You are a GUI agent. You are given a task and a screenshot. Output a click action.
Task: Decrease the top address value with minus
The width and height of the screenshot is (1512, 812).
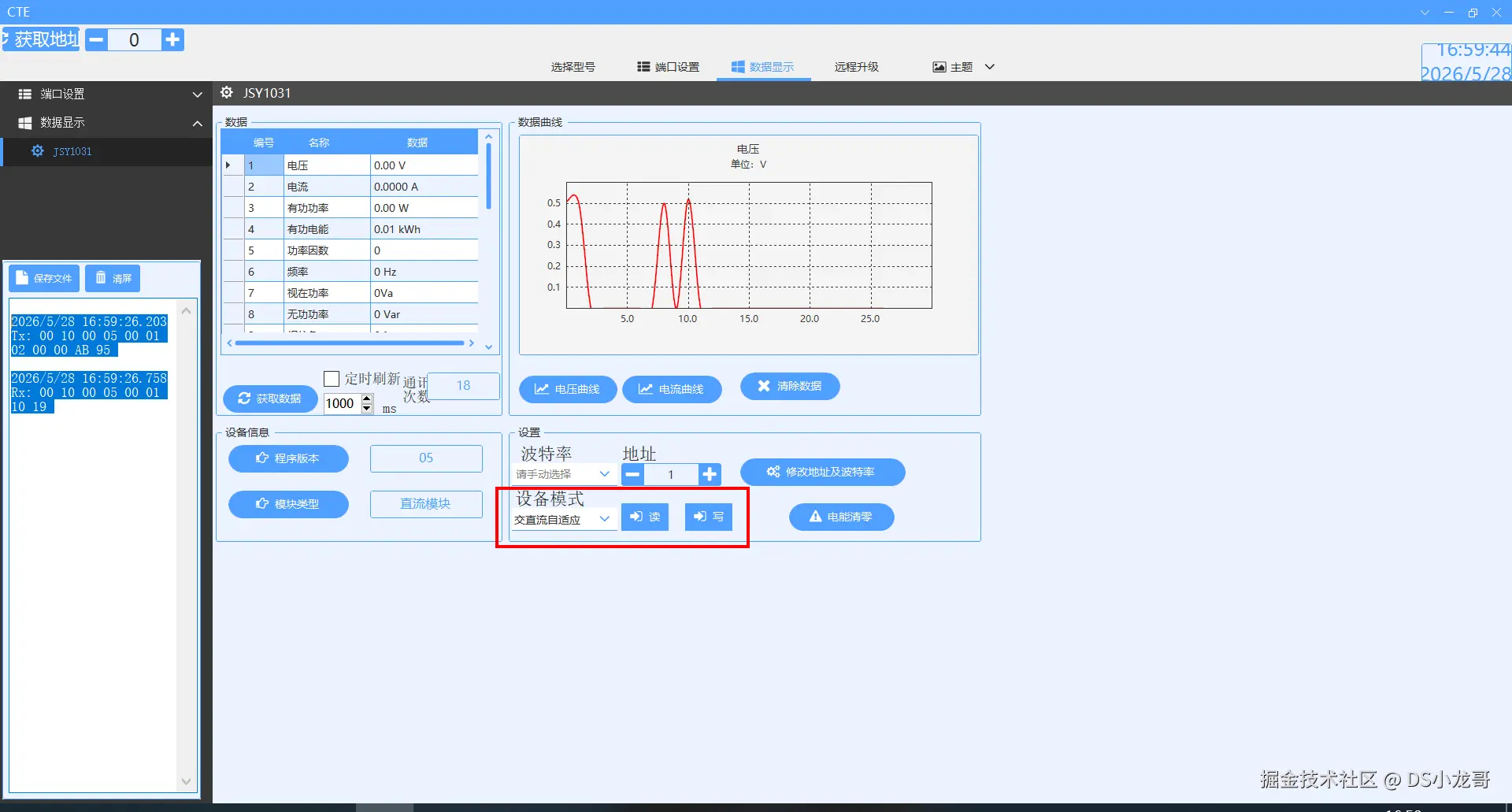96,40
